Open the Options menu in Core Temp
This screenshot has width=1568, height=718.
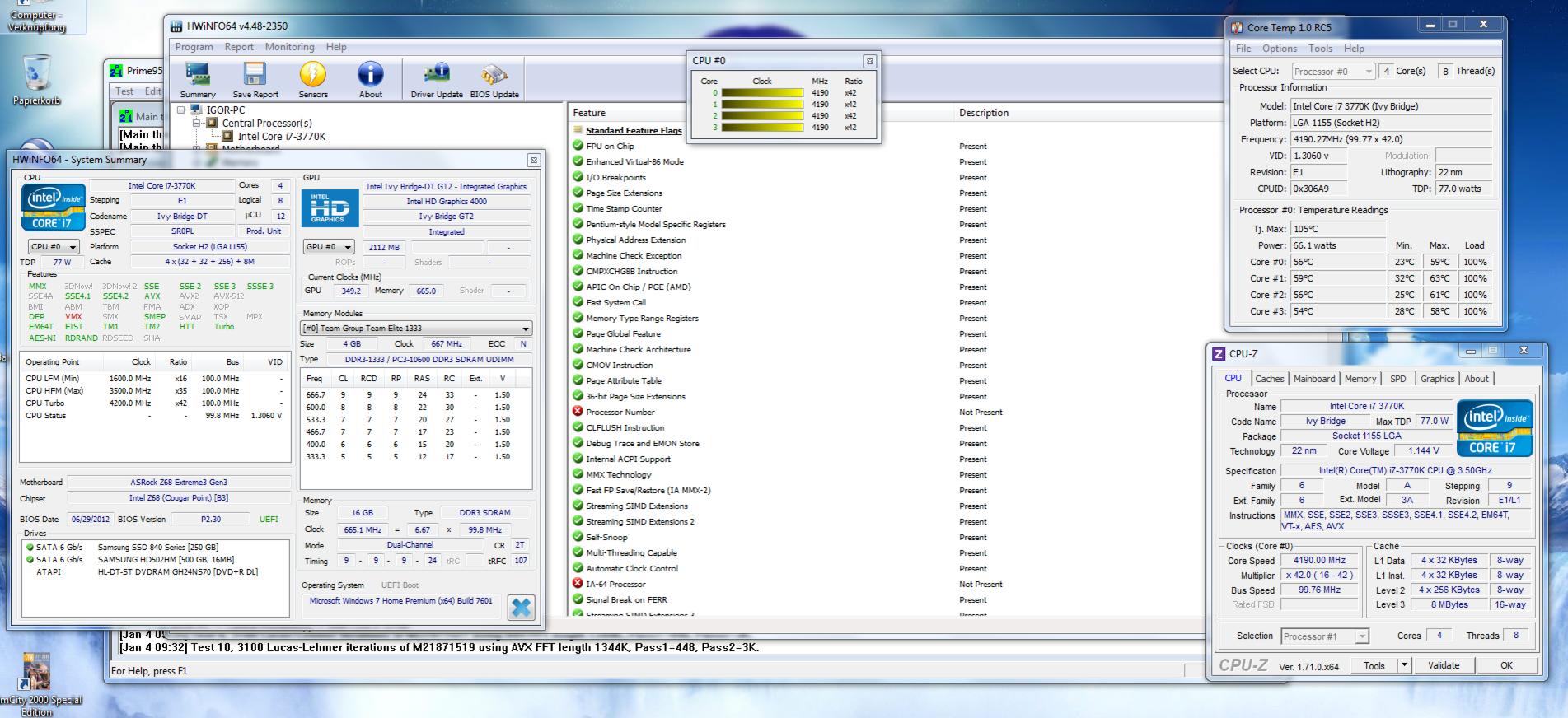point(1280,49)
